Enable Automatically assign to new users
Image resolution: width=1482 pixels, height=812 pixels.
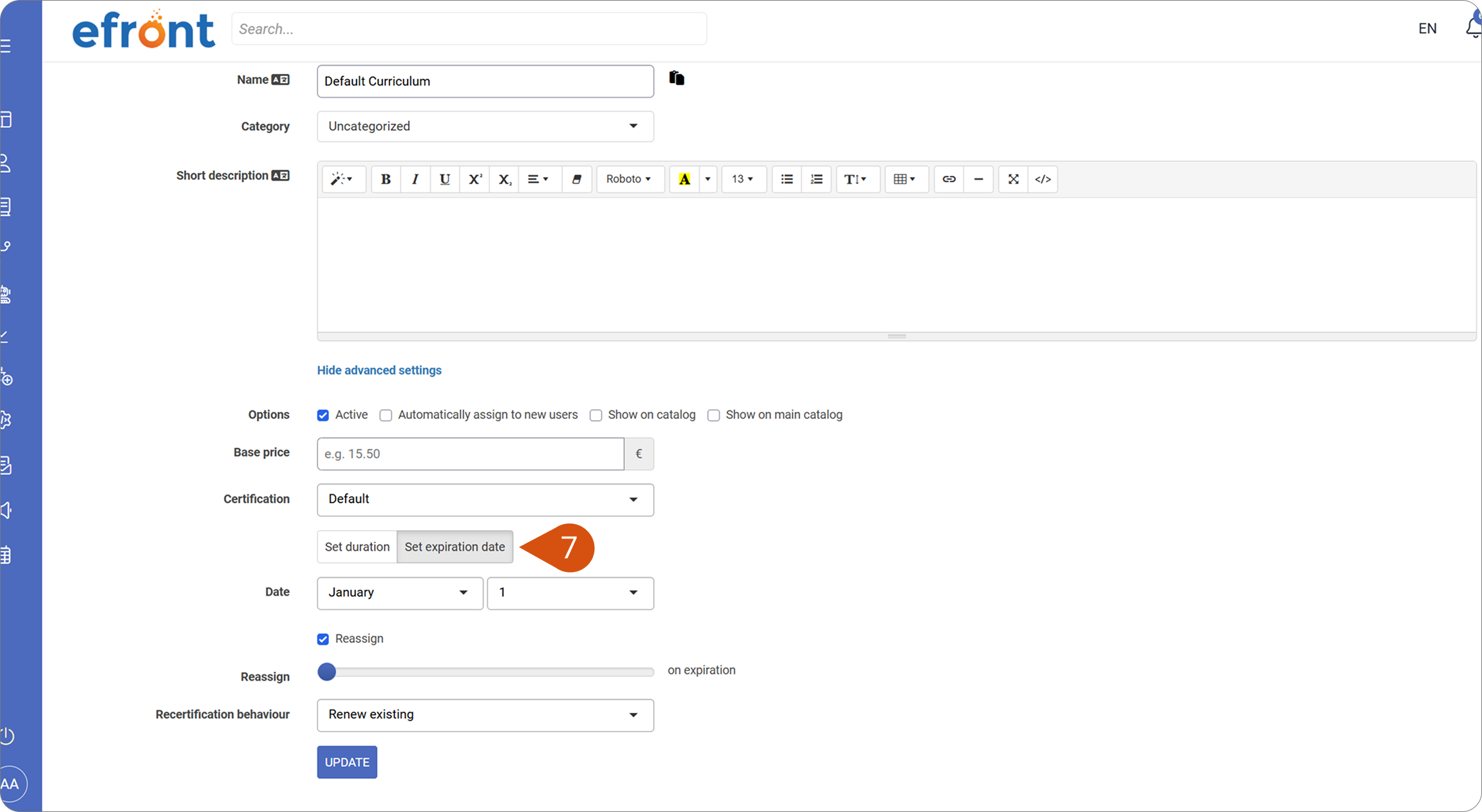(x=386, y=416)
